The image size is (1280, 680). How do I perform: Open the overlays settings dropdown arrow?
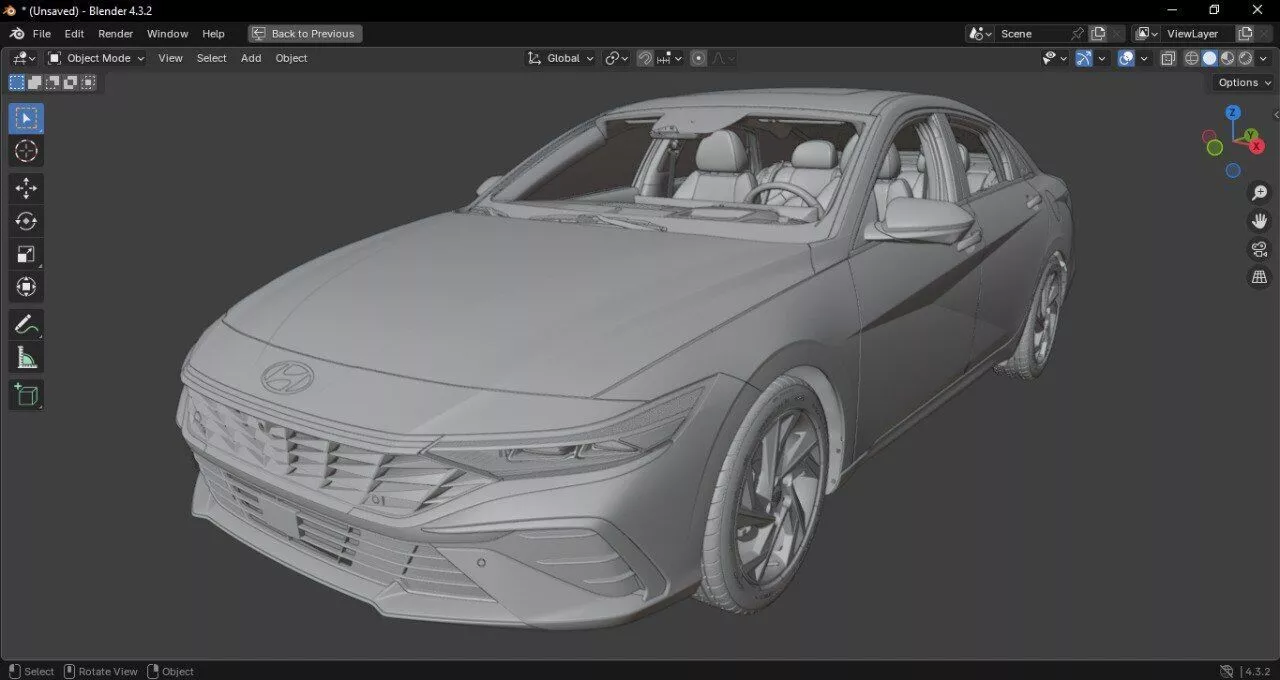[x=1144, y=58]
